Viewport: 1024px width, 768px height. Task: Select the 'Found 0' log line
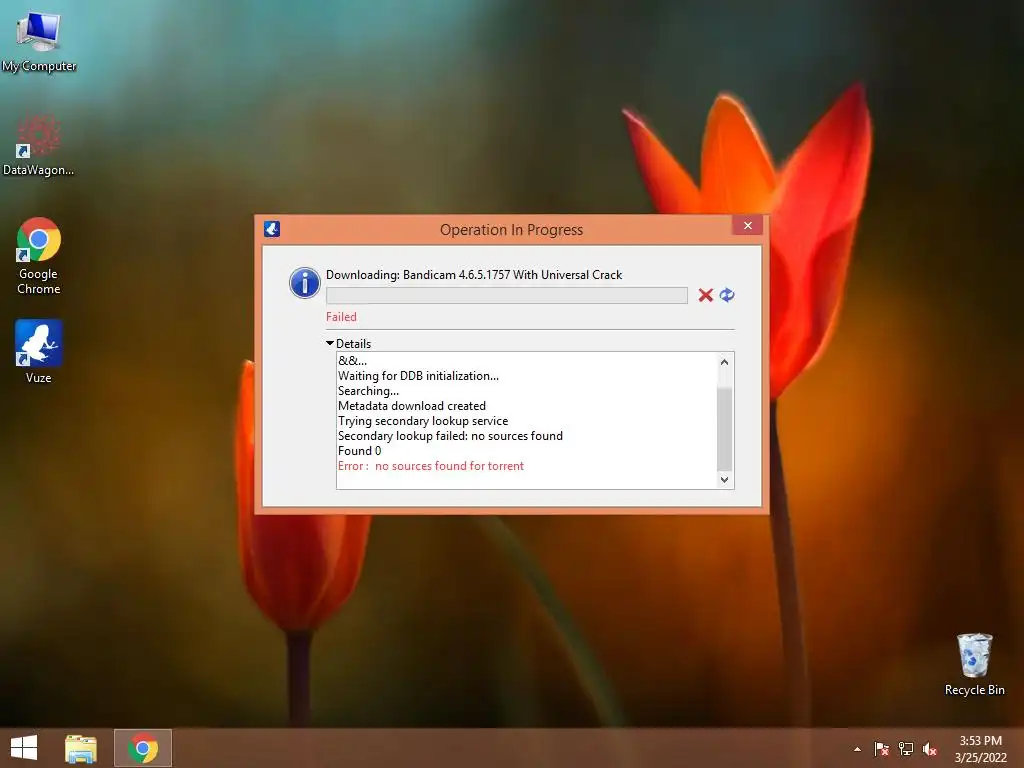[x=359, y=451]
